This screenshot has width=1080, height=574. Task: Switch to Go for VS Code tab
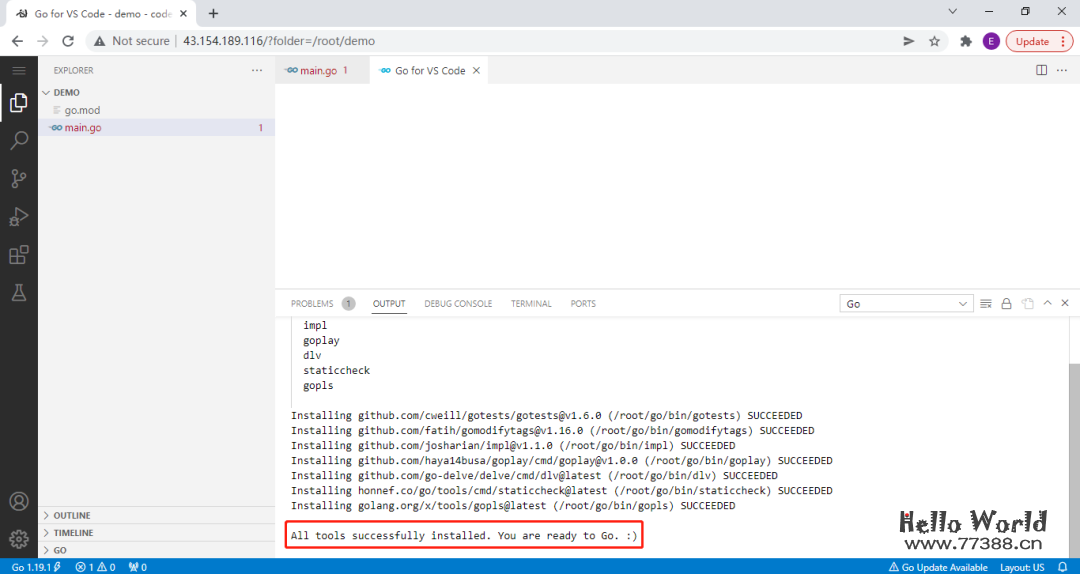click(429, 70)
